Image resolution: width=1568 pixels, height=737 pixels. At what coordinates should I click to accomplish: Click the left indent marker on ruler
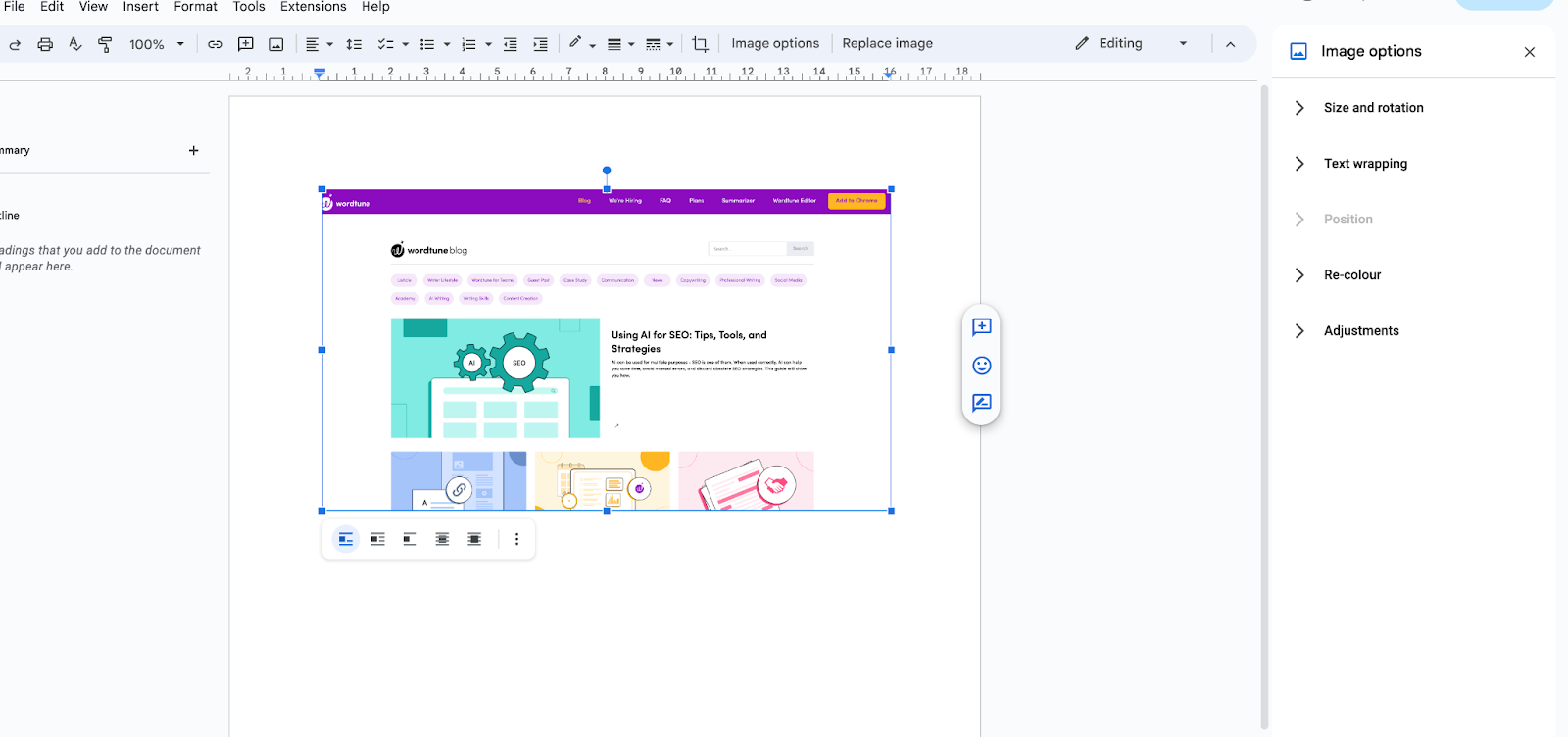[319, 73]
